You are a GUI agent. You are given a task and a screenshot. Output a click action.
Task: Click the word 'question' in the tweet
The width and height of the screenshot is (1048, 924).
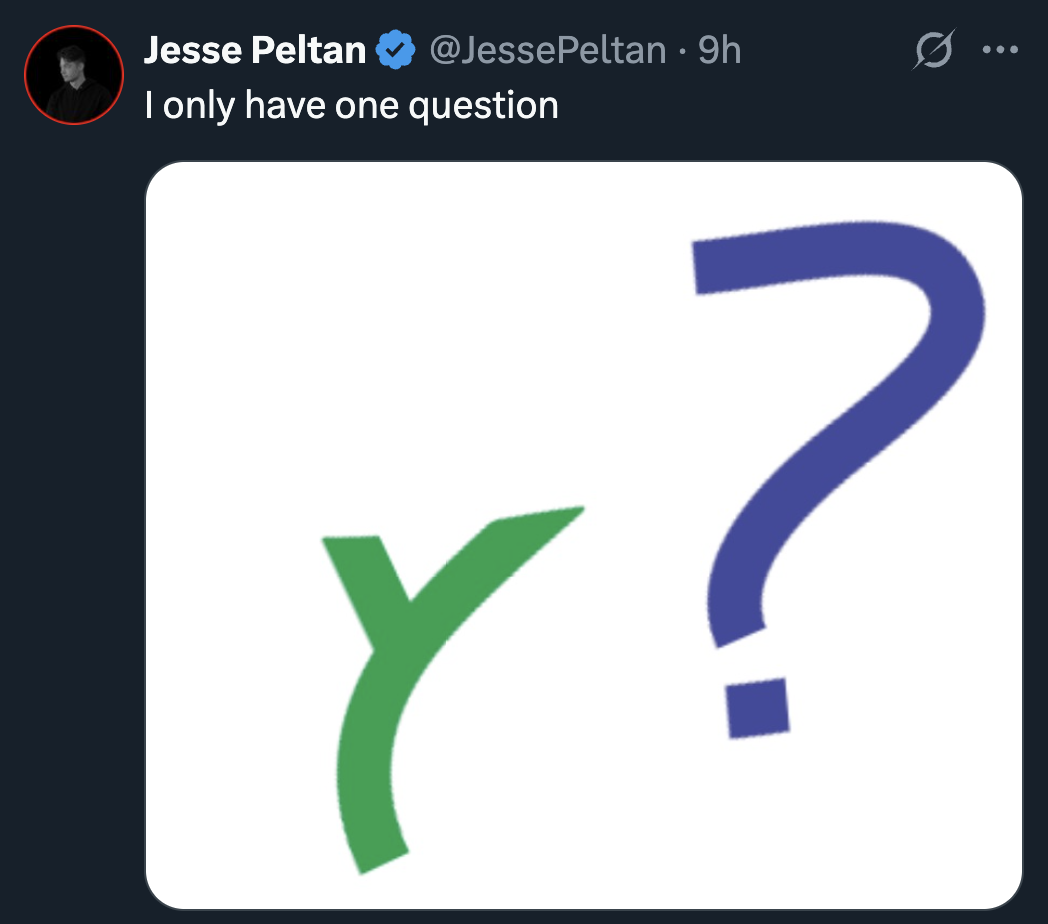[x=483, y=107]
